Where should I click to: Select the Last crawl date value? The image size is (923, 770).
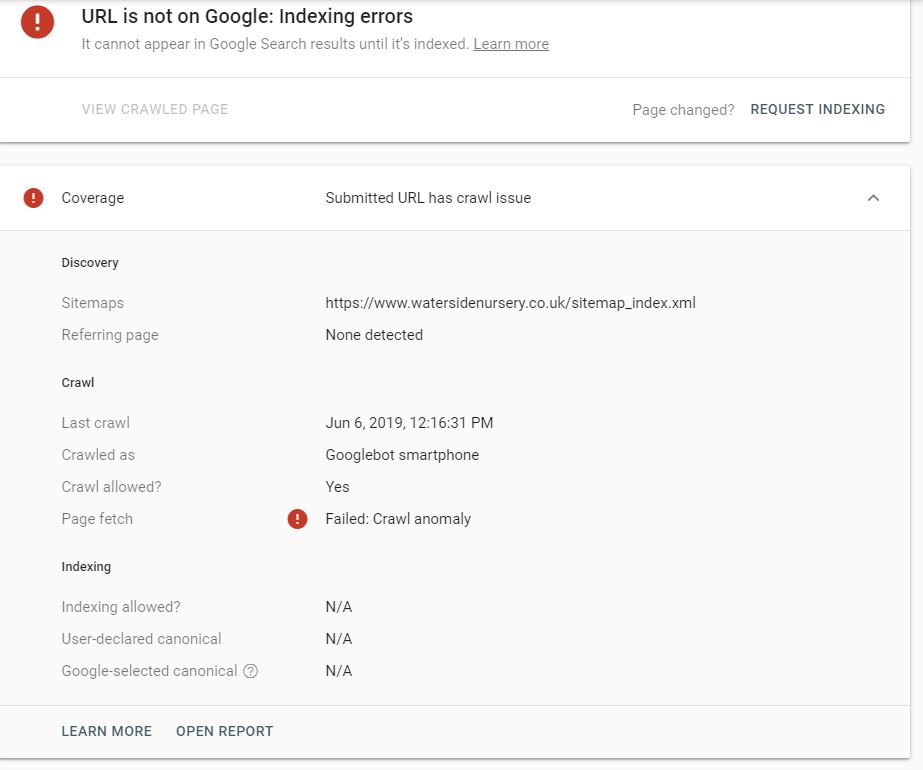coord(408,422)
